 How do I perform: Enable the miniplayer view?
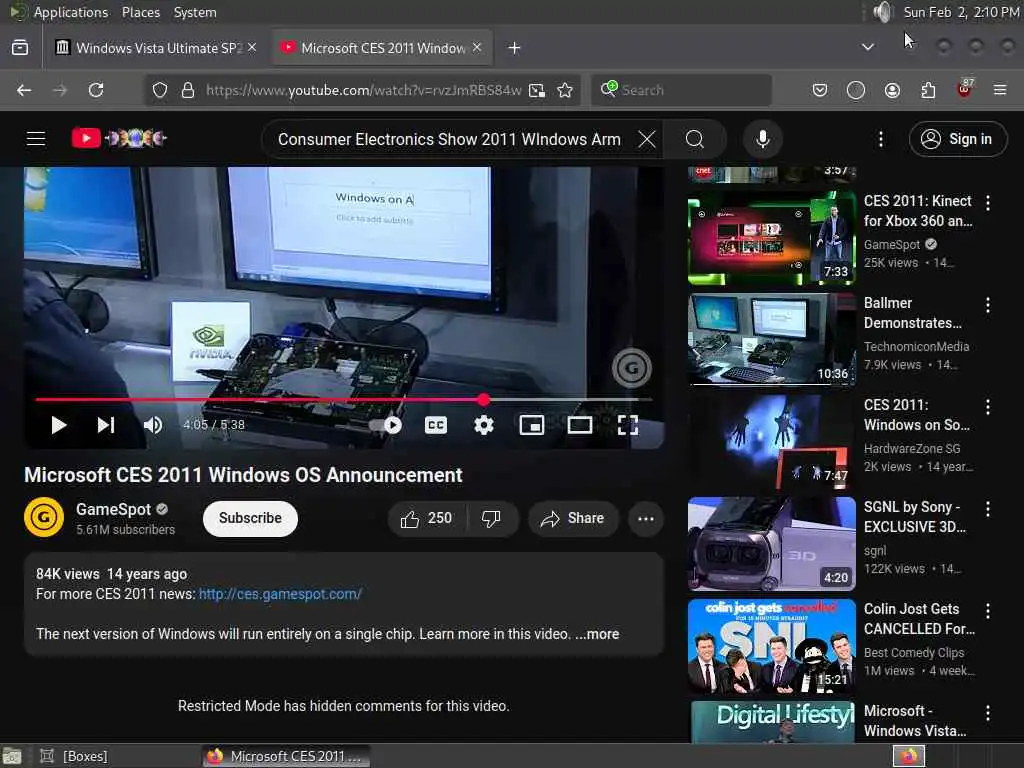tap(532, 425)
